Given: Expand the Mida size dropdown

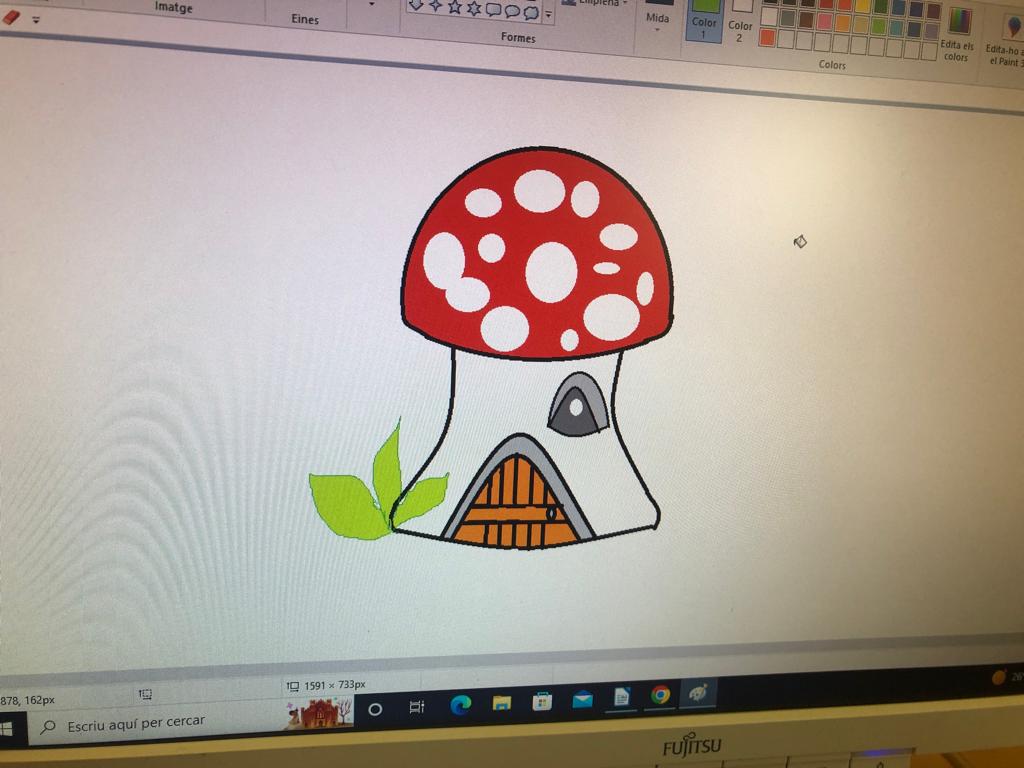Looking at the screenshot, I should coord(657,20).
